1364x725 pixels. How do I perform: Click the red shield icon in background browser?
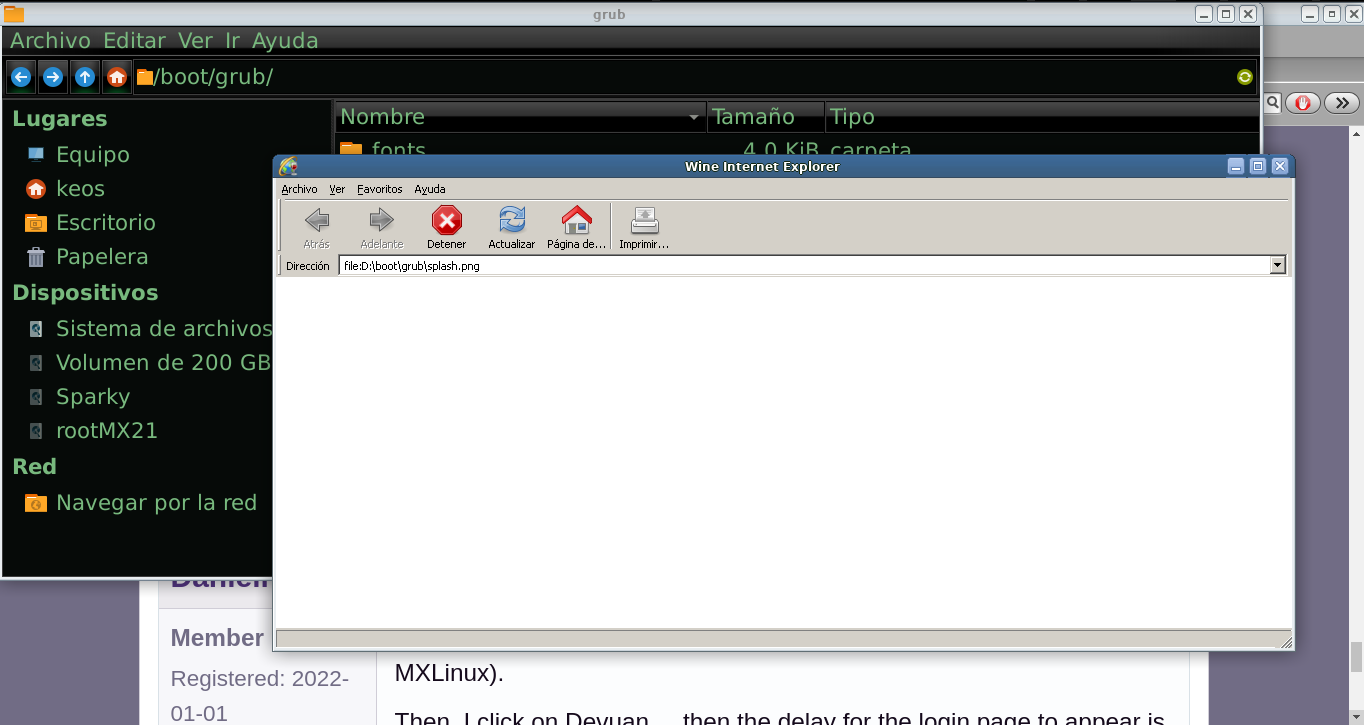[1303, 102]
